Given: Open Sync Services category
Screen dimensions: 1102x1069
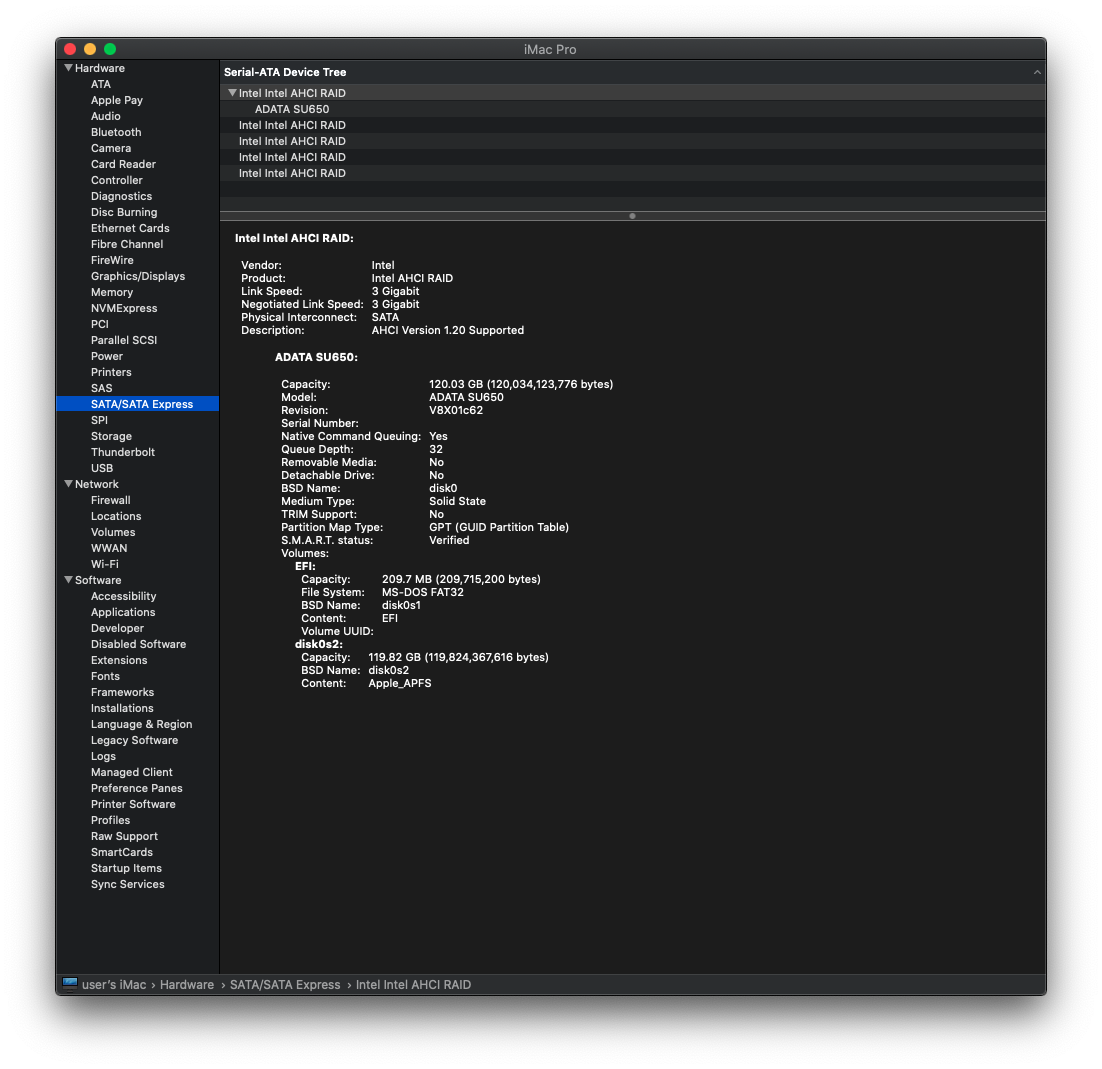Looking at the screenshot, I should click(127, 885).
